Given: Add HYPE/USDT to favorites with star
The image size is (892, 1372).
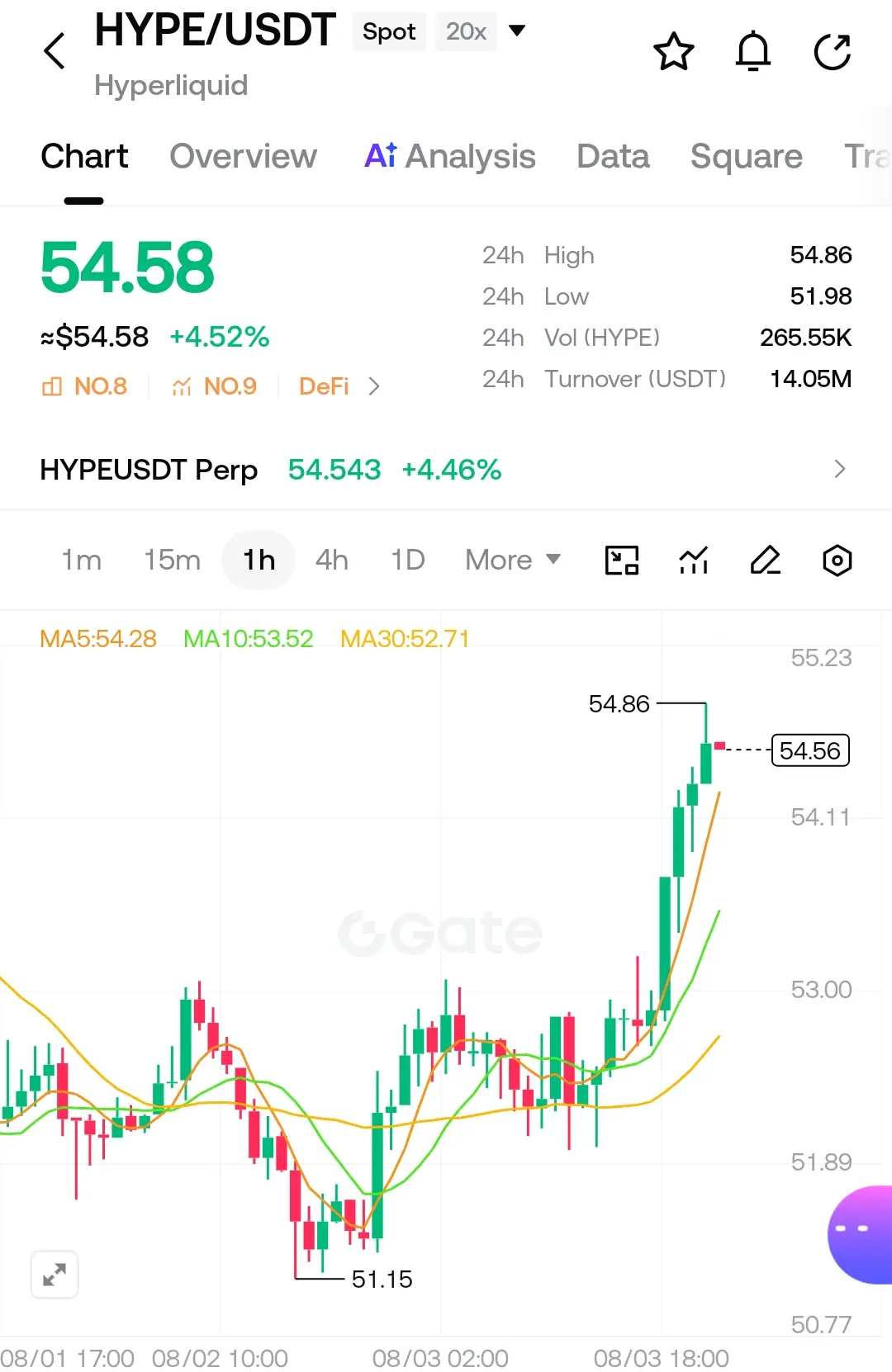Looking at the screenshot, I should [673, 51].
